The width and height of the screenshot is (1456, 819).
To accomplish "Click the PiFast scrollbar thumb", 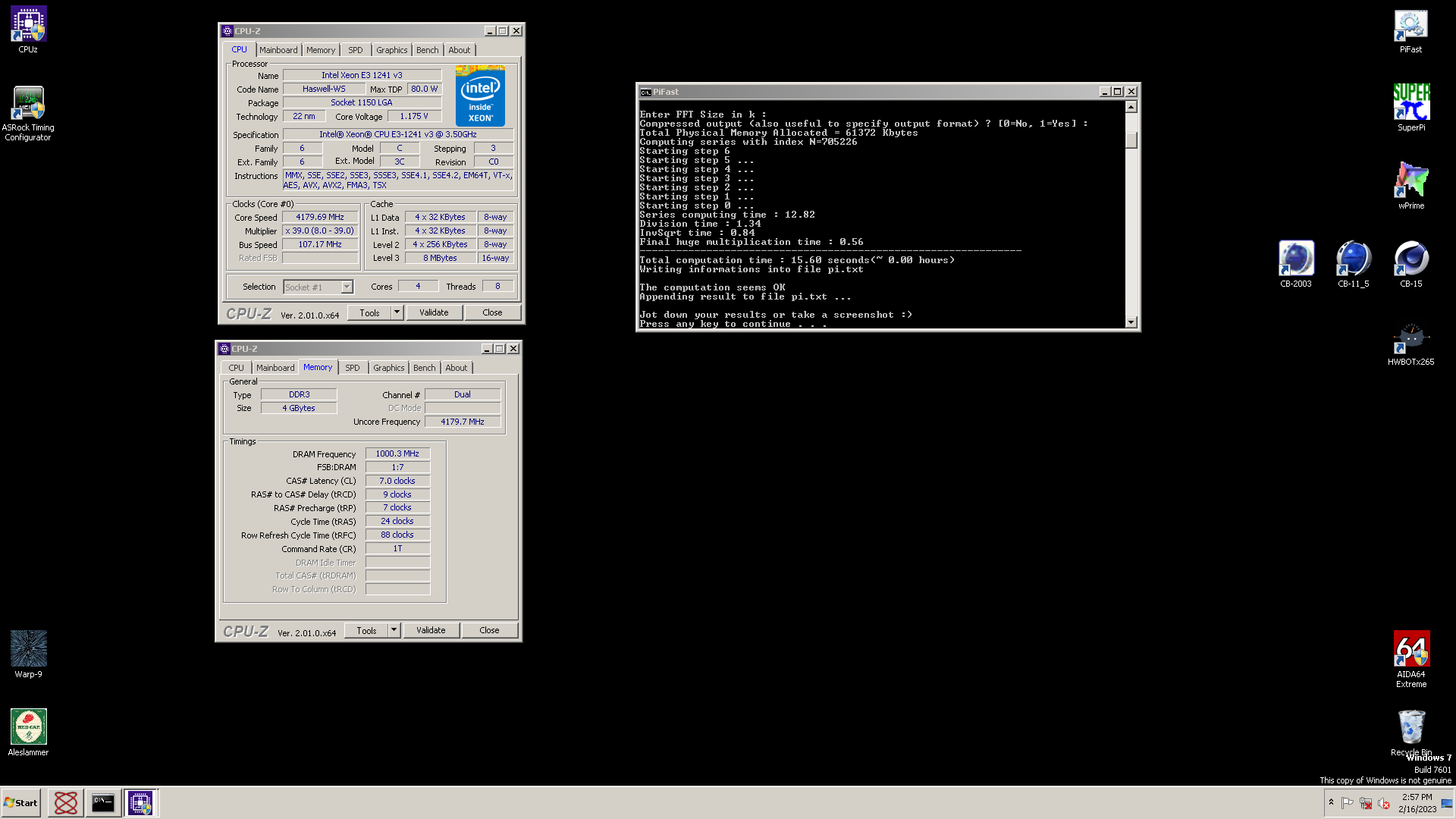I will tap(1131, 140).
